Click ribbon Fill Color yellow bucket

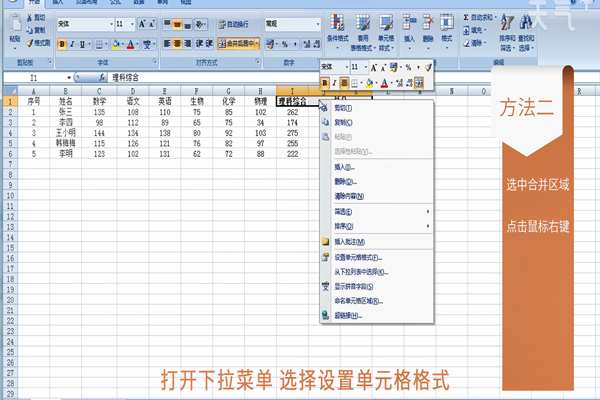pyautogui.click(x=116, y=44)
